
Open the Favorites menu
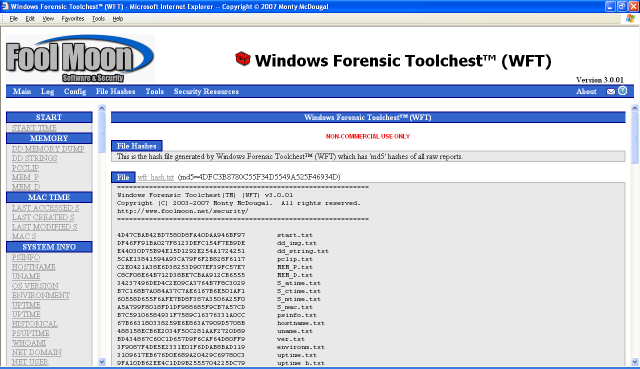coord(73,19)
